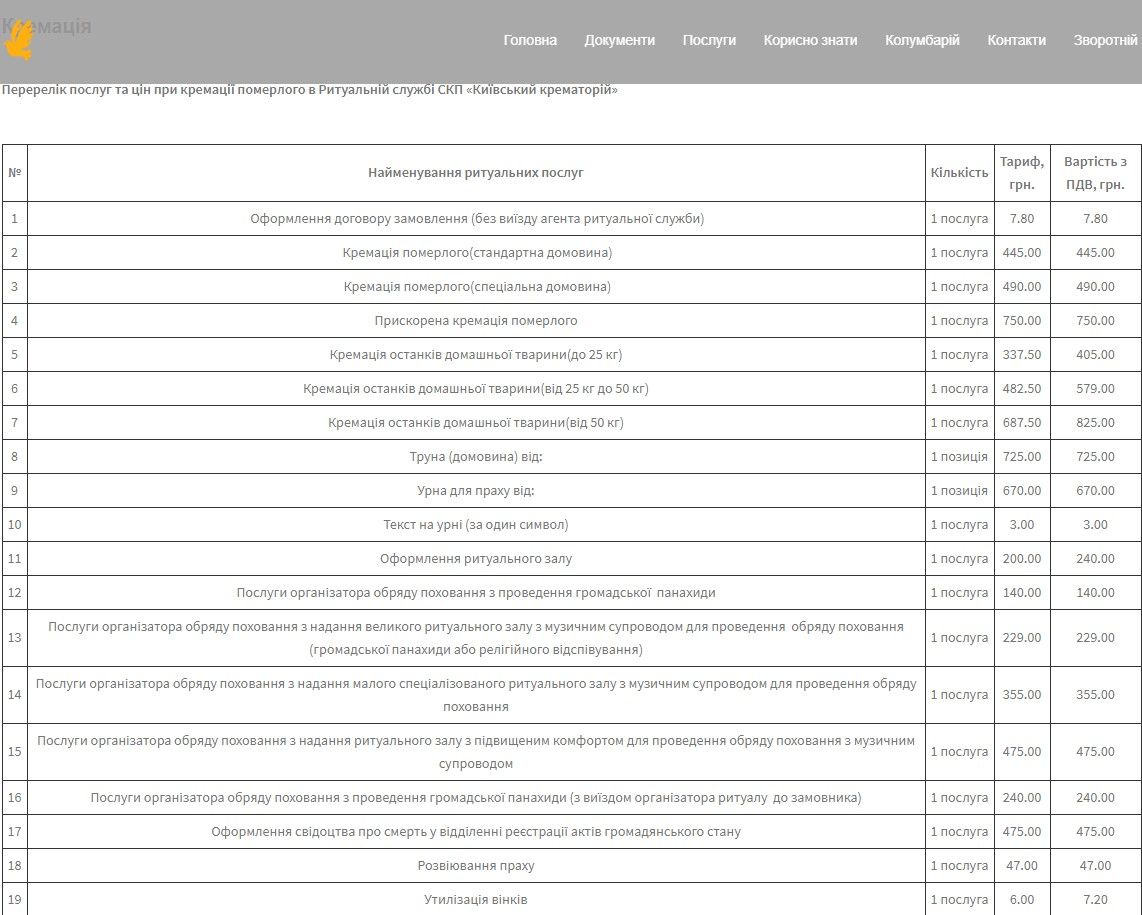1142x915 pixels.
Task: Click the Тариф, грн. column header
Action: [1022, 173]
